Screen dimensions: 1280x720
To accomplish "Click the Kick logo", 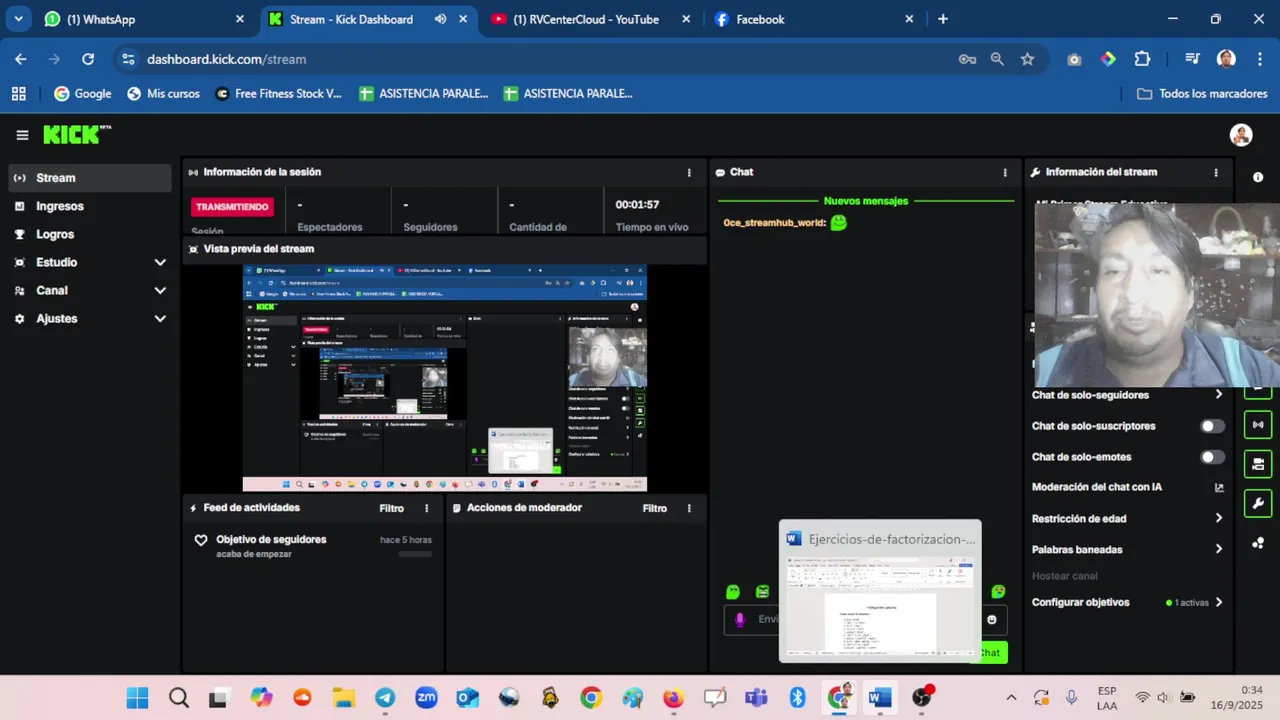I will point(76,135).
